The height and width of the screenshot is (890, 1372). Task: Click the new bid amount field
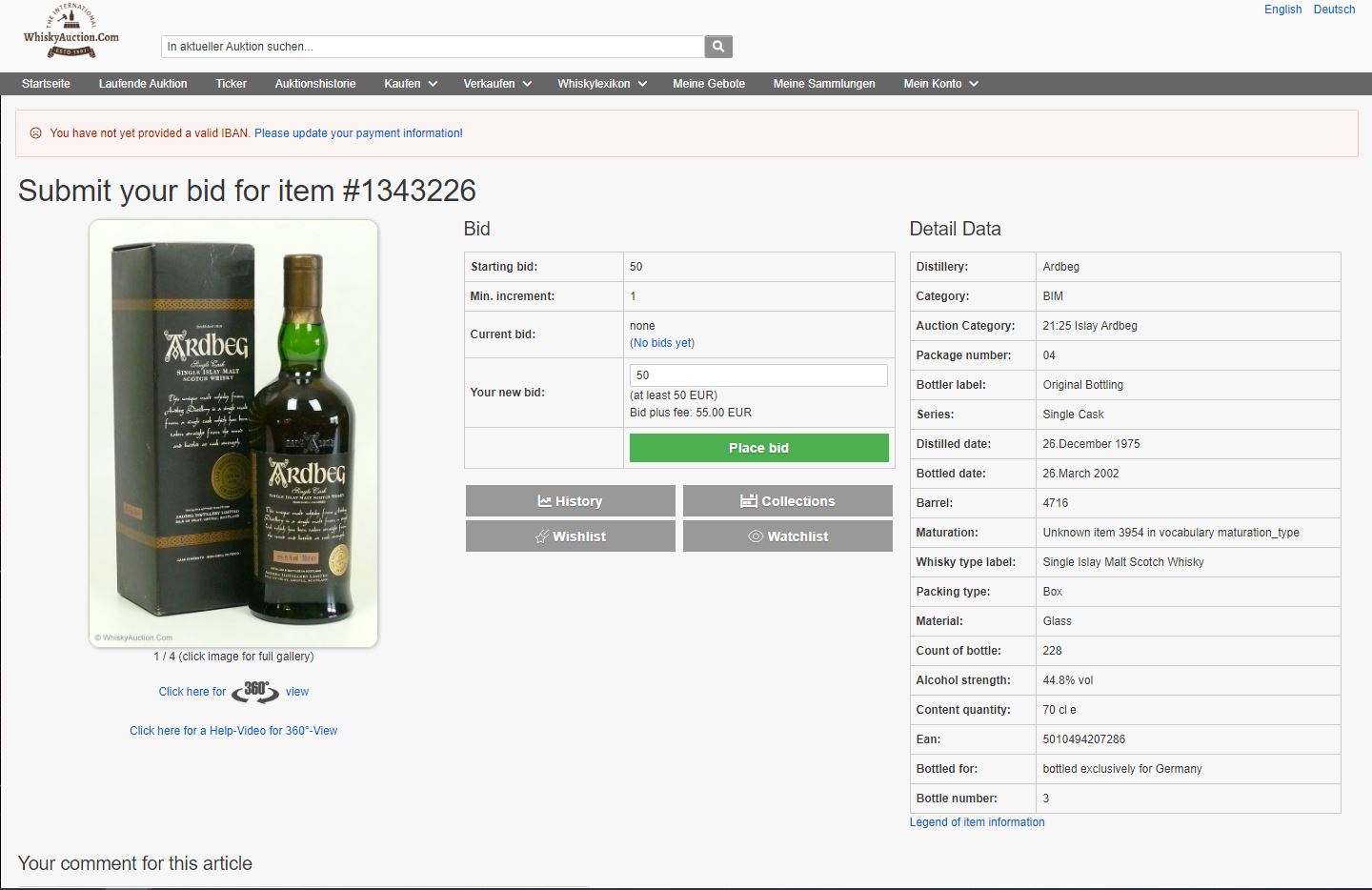click(x=758, y=375)
